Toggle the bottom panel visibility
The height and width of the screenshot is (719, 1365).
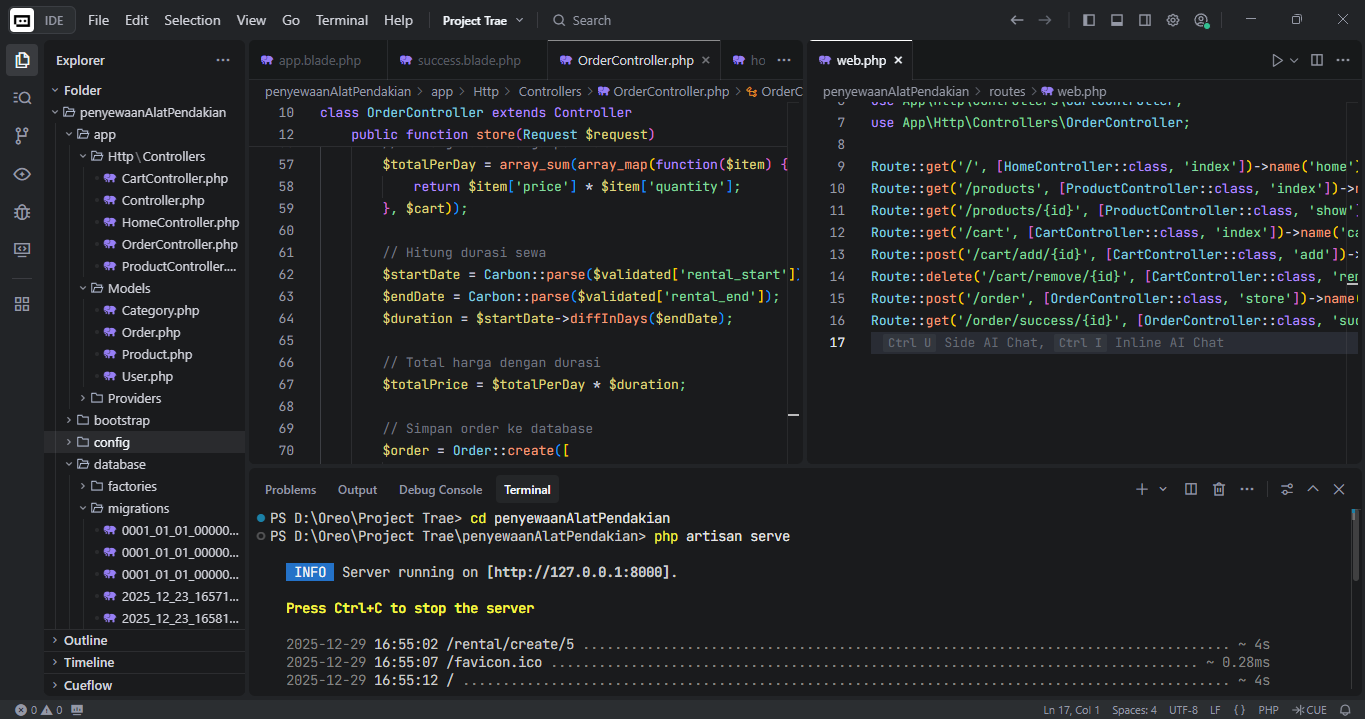[1115, 19]
